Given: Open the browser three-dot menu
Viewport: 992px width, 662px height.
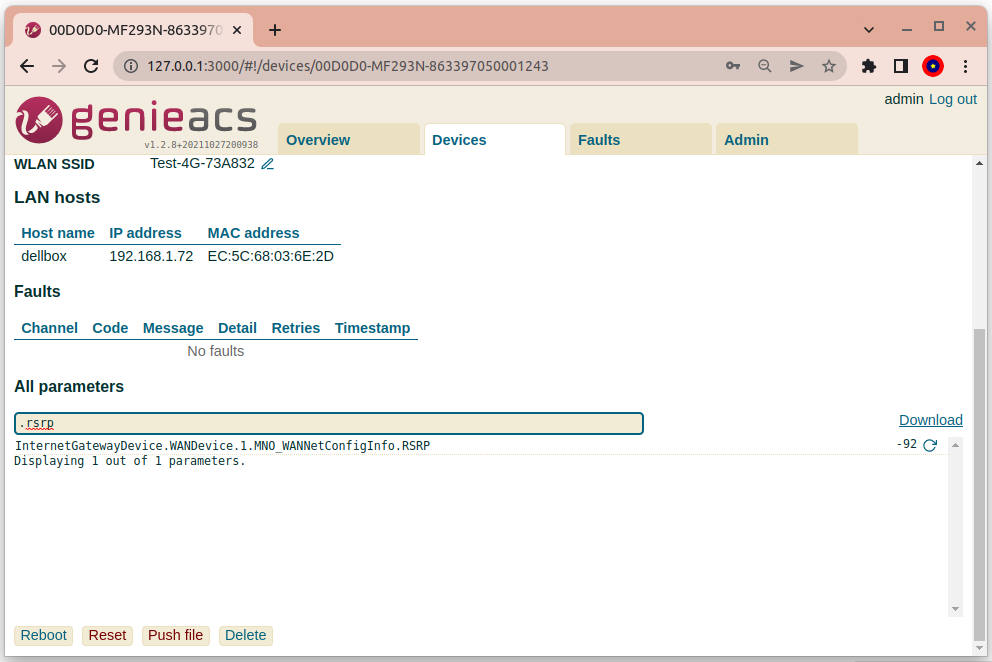Looking at the screenshot, I should click(964, 66).
